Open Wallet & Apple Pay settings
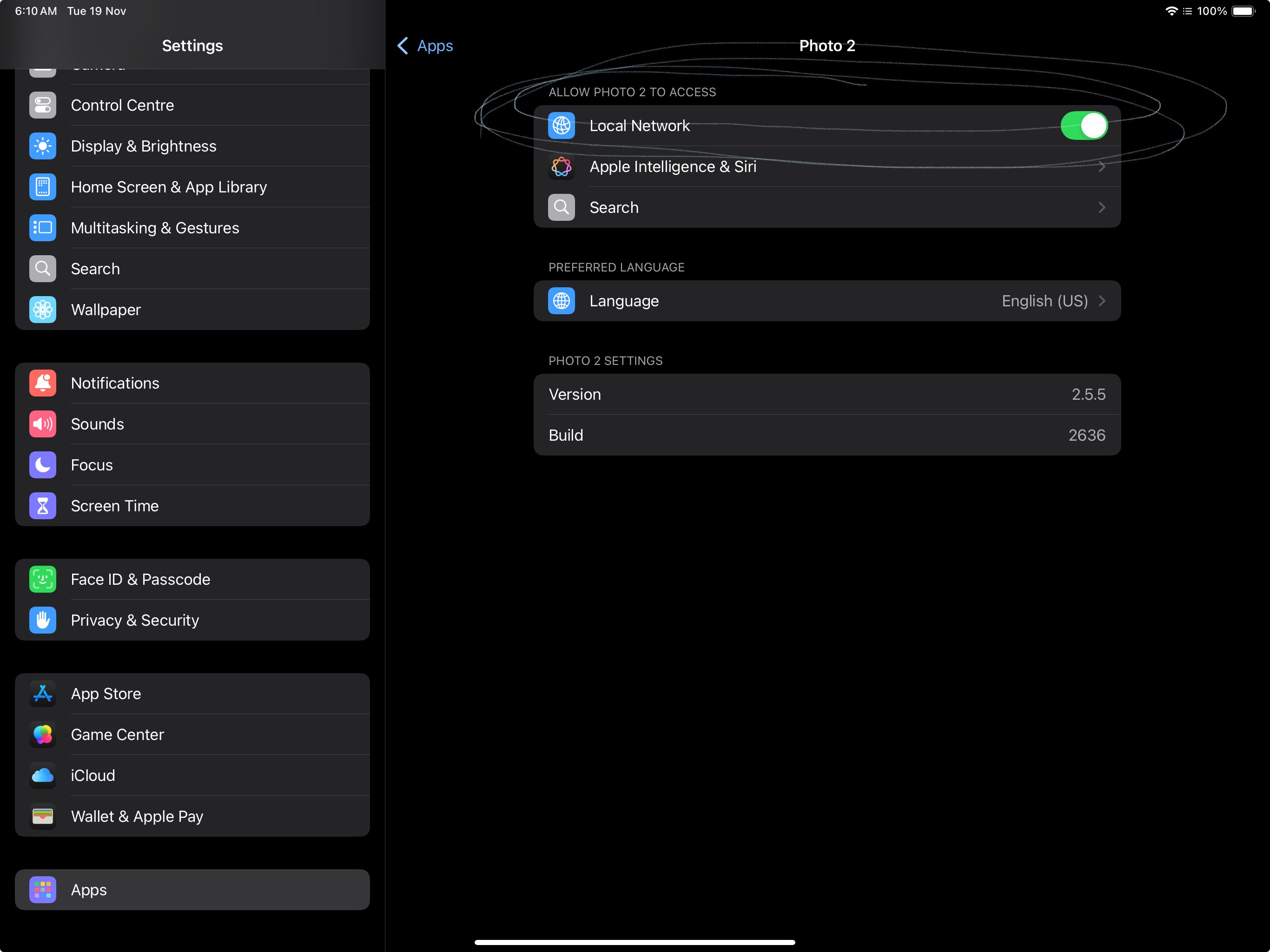The height and width of the screenshot is (952, 1270). click(192, 816)
